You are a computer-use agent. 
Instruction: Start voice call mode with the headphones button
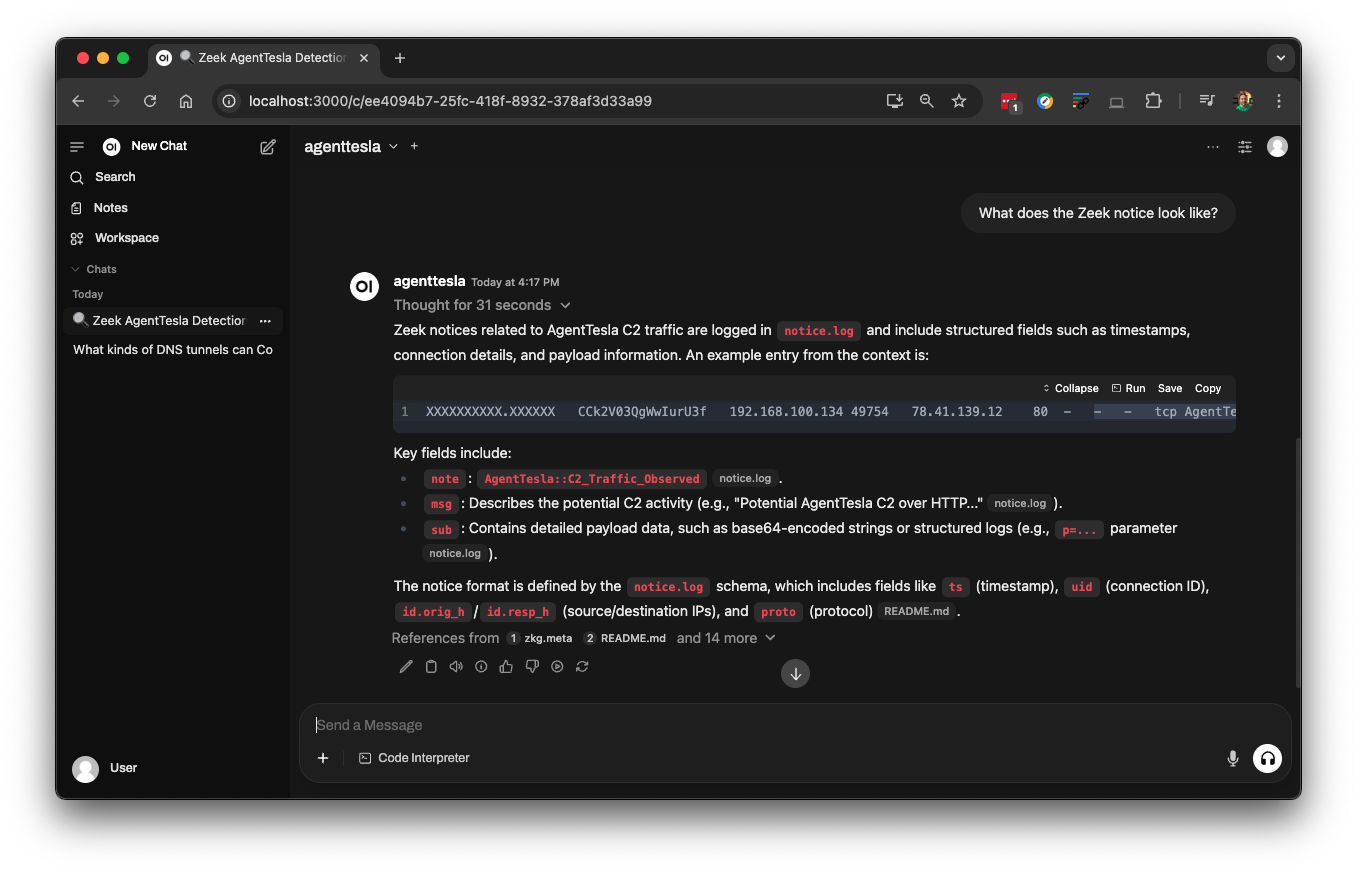1267,758
